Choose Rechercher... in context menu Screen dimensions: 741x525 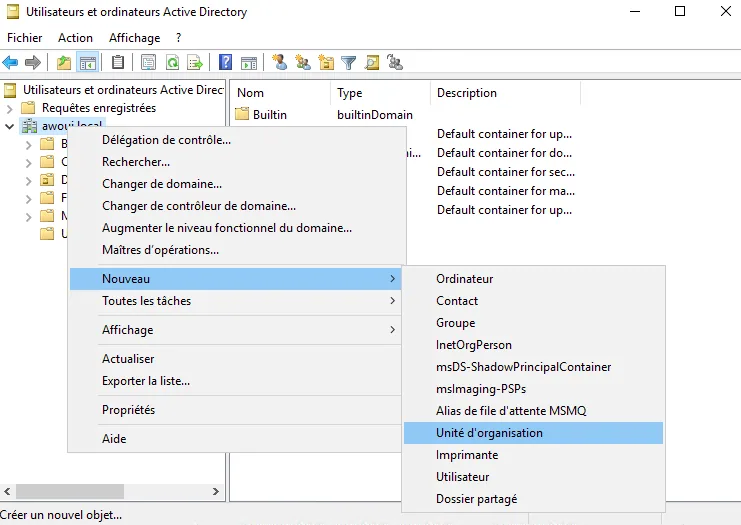point(235,162)
